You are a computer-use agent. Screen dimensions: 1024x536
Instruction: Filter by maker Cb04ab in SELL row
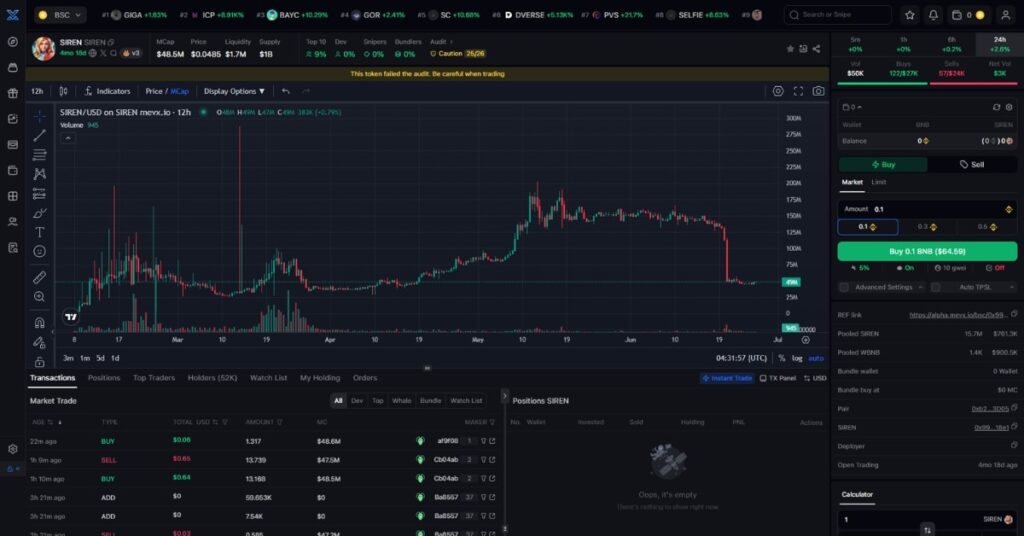[x=484, y=460]
